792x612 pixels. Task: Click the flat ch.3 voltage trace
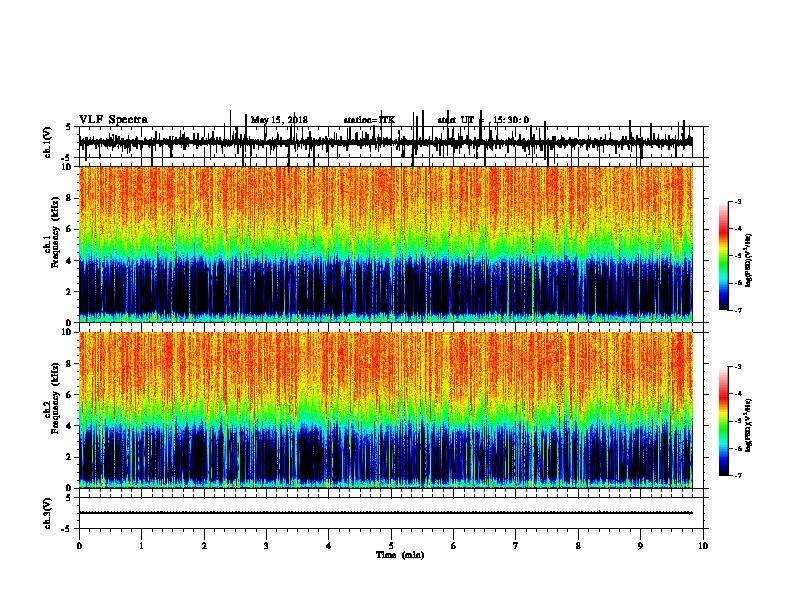click(x=385, y=513)
